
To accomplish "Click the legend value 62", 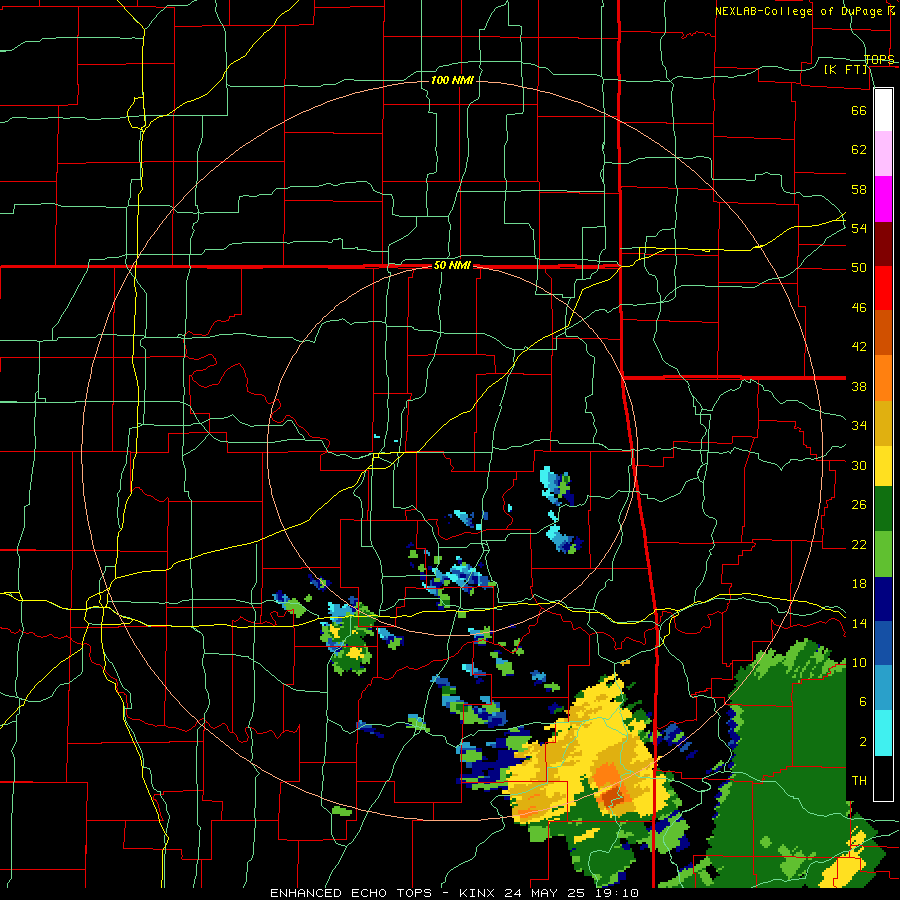I will 859,150.
